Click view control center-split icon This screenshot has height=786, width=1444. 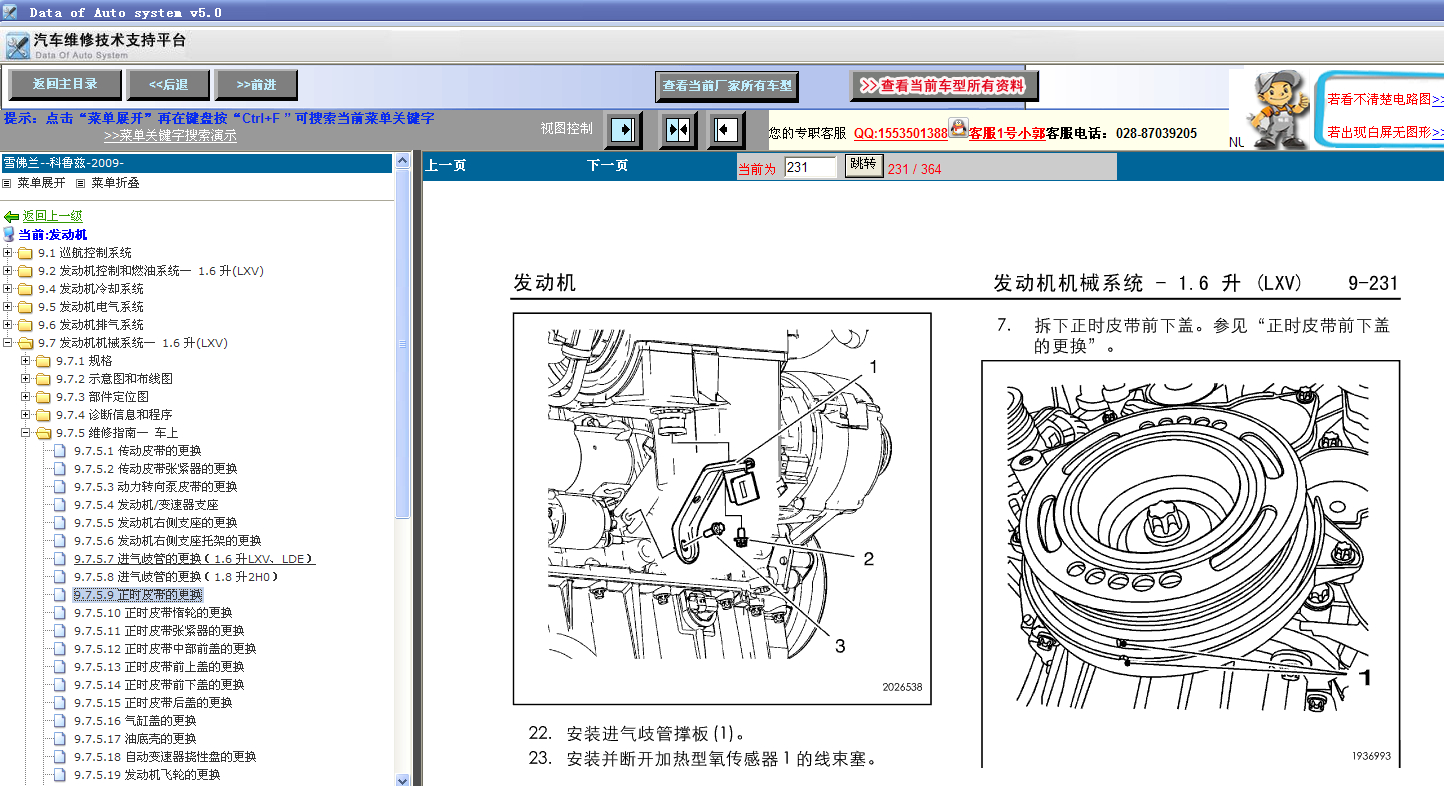pyautogui.click(x=678, y=129)
